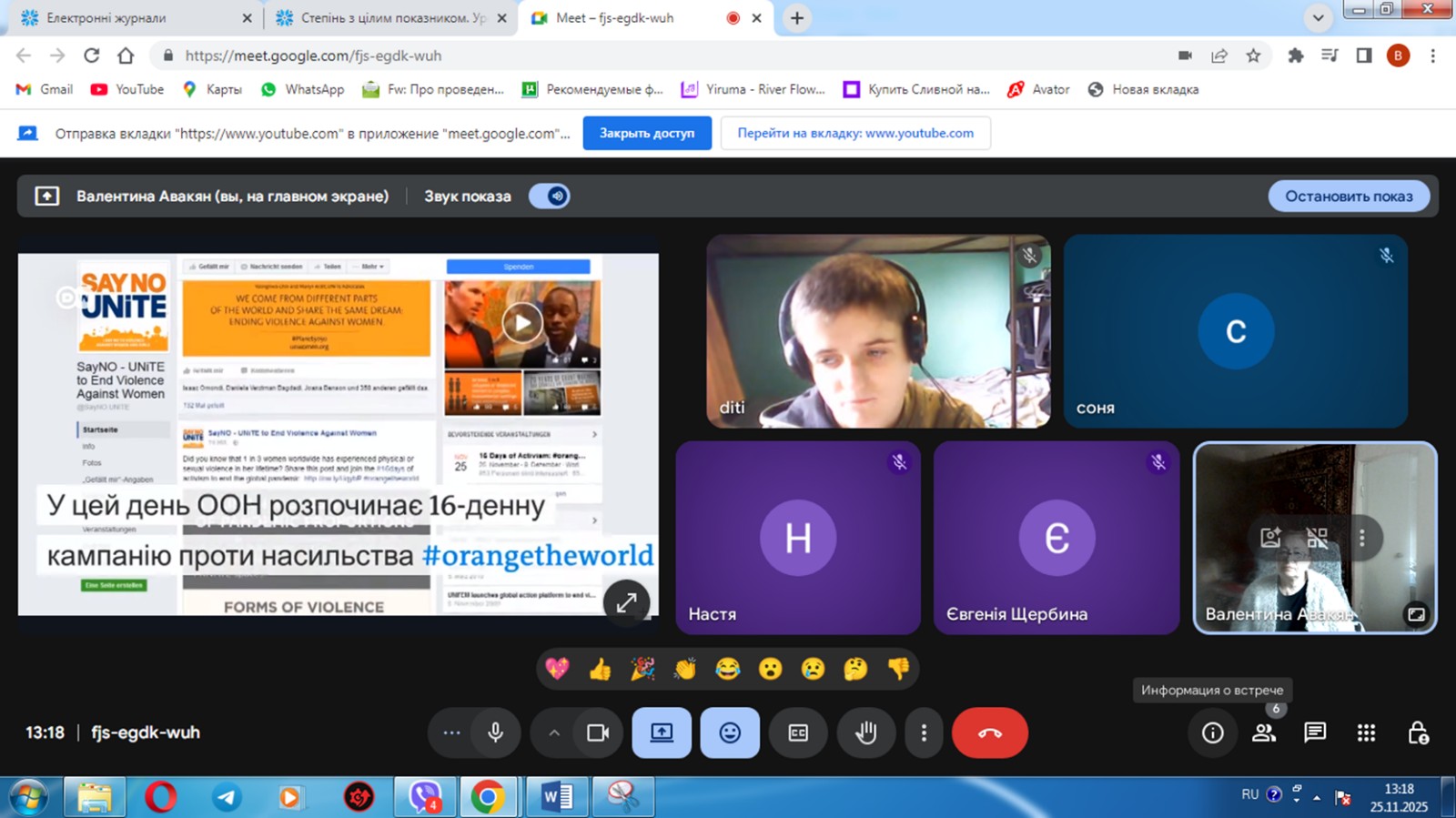Open the emoji reactions button

(x=730, y=732)
